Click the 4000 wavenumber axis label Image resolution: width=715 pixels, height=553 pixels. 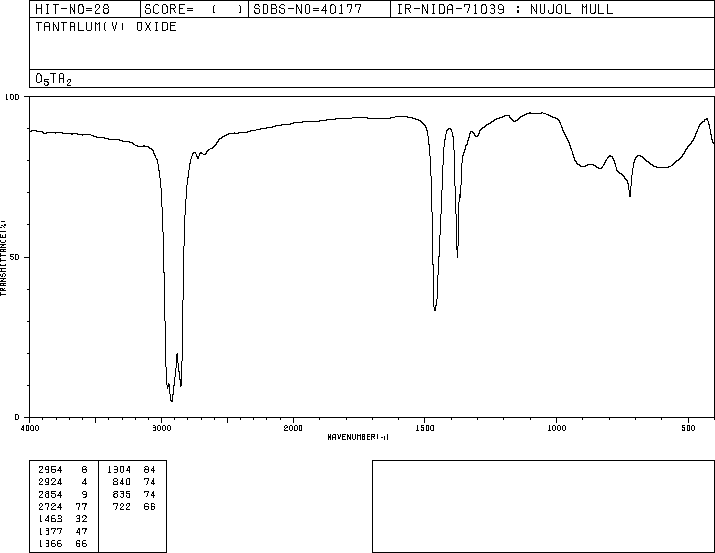pyautogui.click(x=30, y=428)
